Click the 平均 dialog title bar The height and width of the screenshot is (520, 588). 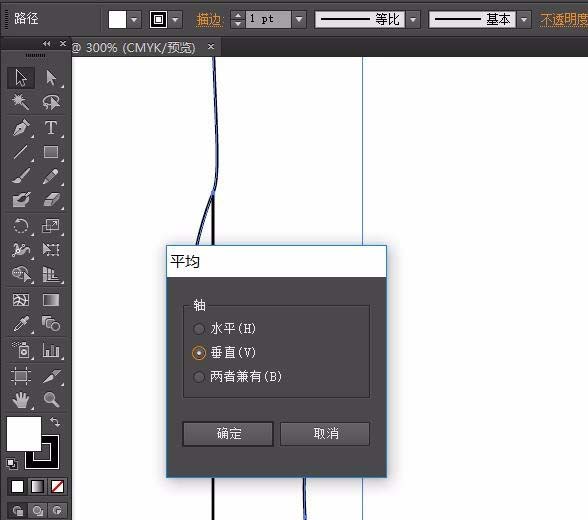276,262
